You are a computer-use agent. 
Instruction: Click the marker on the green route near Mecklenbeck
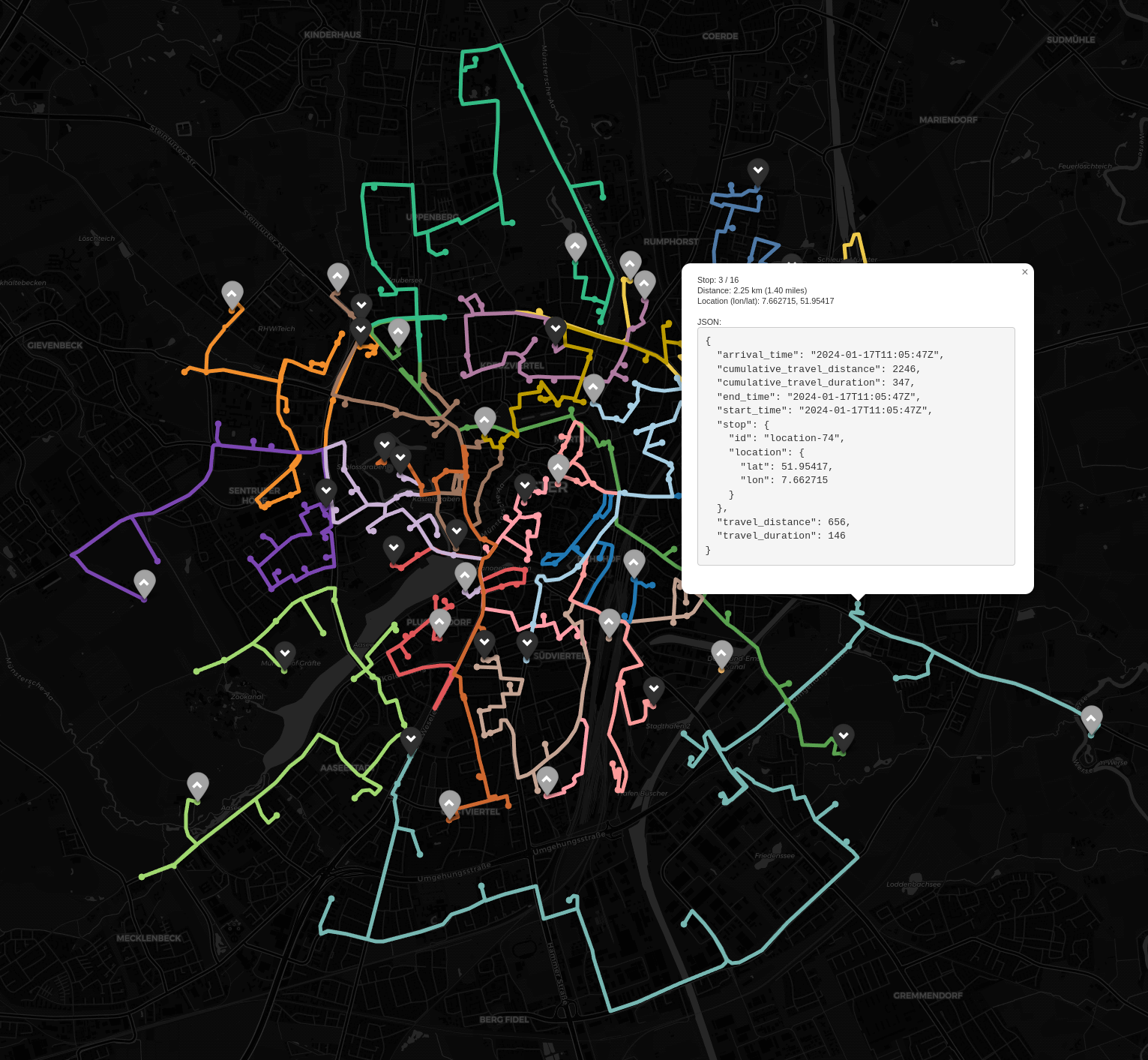197,785
